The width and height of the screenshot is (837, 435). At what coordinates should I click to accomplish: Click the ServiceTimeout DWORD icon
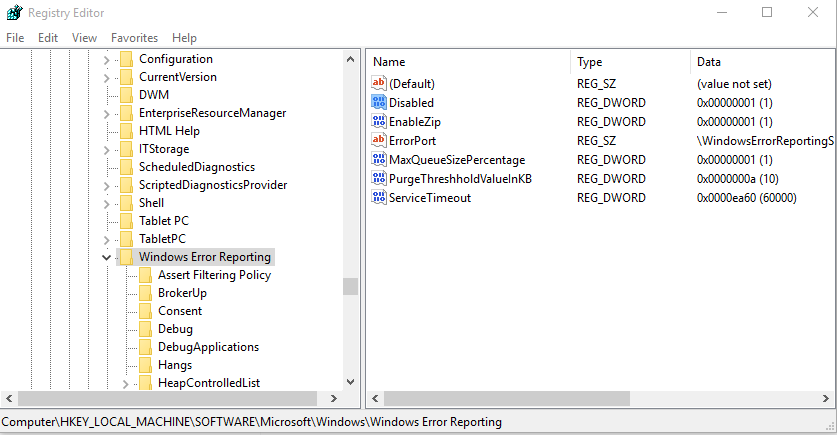[x=379, y=197]
